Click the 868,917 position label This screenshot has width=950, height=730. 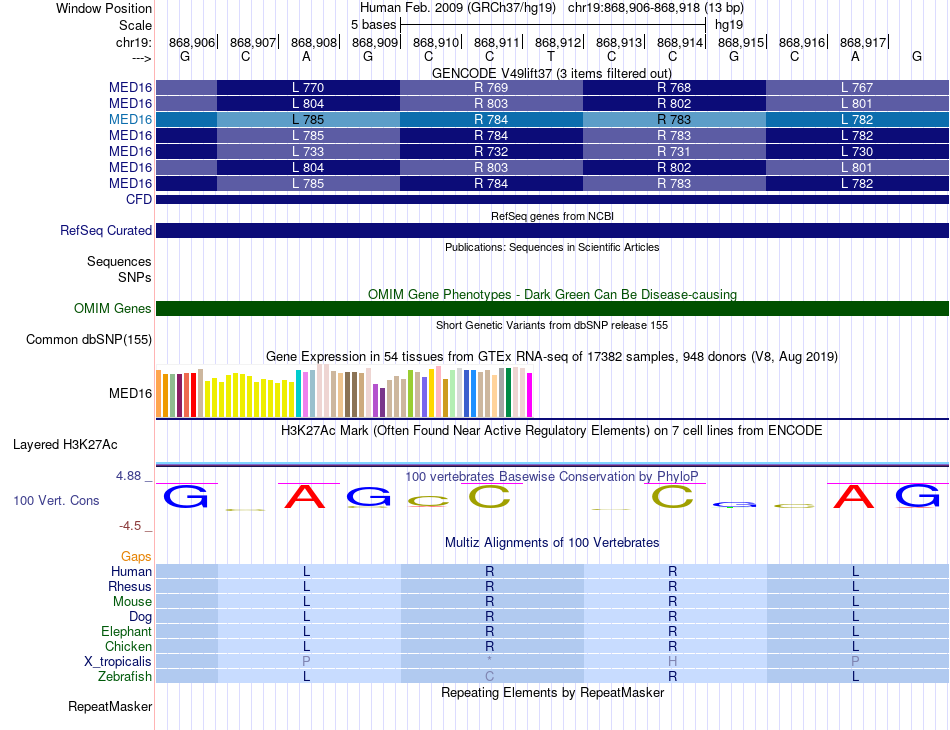(863, 42)
